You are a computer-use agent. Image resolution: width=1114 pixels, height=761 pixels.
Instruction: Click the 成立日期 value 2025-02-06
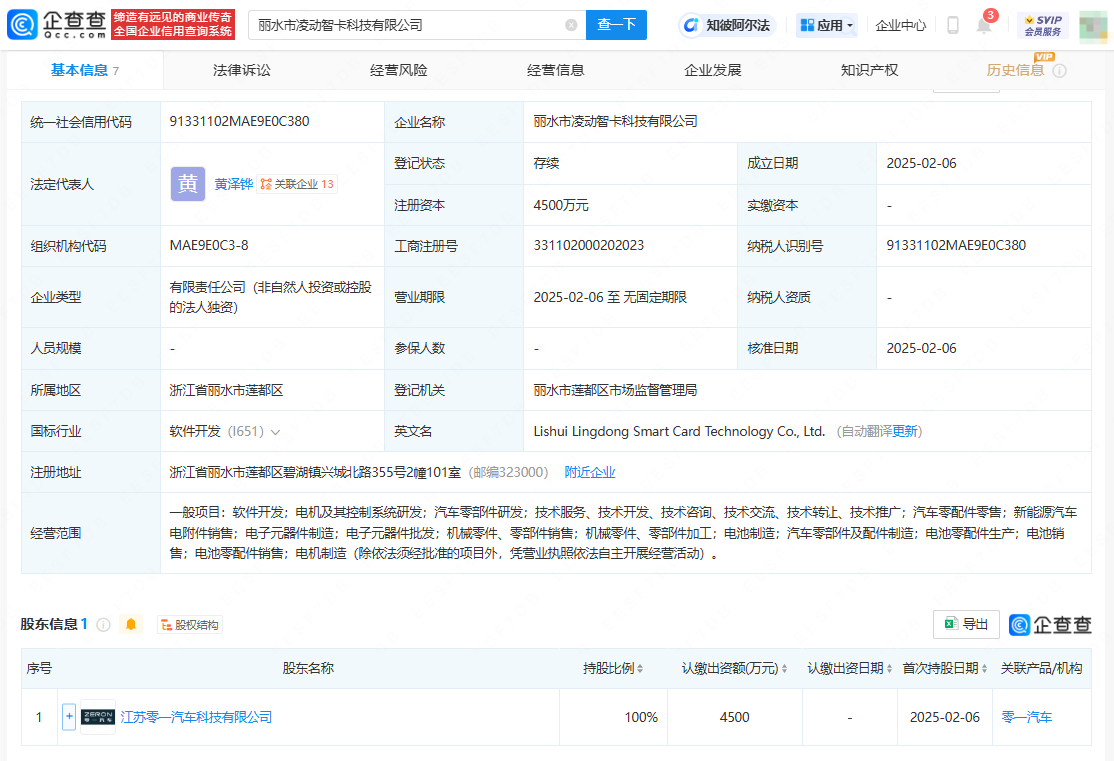[x=921, y=163]
